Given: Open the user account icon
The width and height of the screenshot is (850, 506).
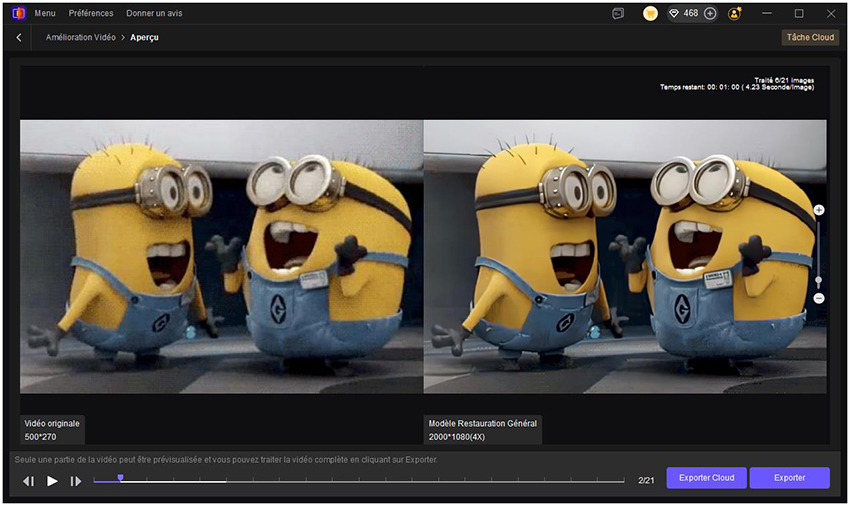Looking at the screenshot, I should pos(735,14).
